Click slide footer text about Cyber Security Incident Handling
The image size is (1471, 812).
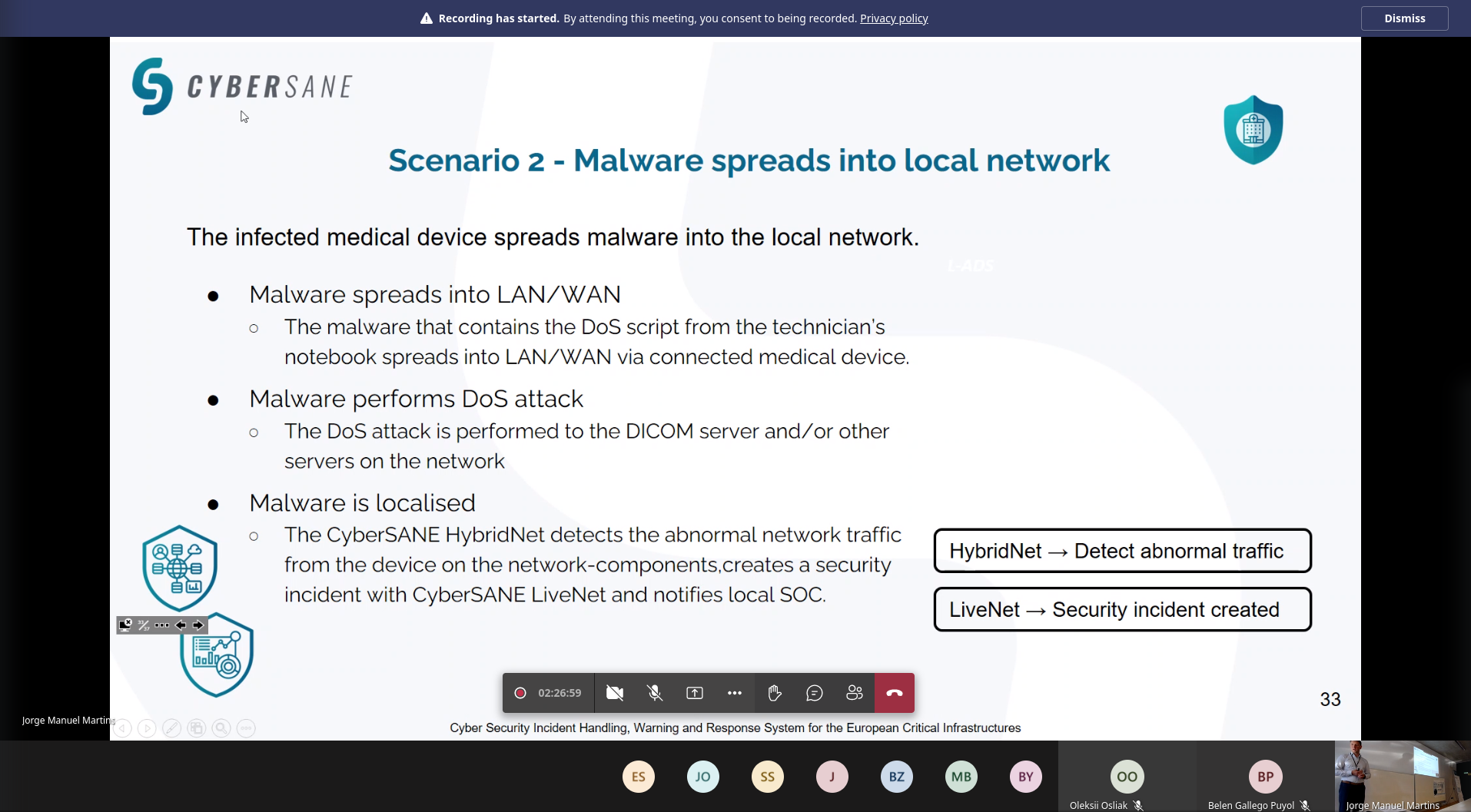point(735,727)
